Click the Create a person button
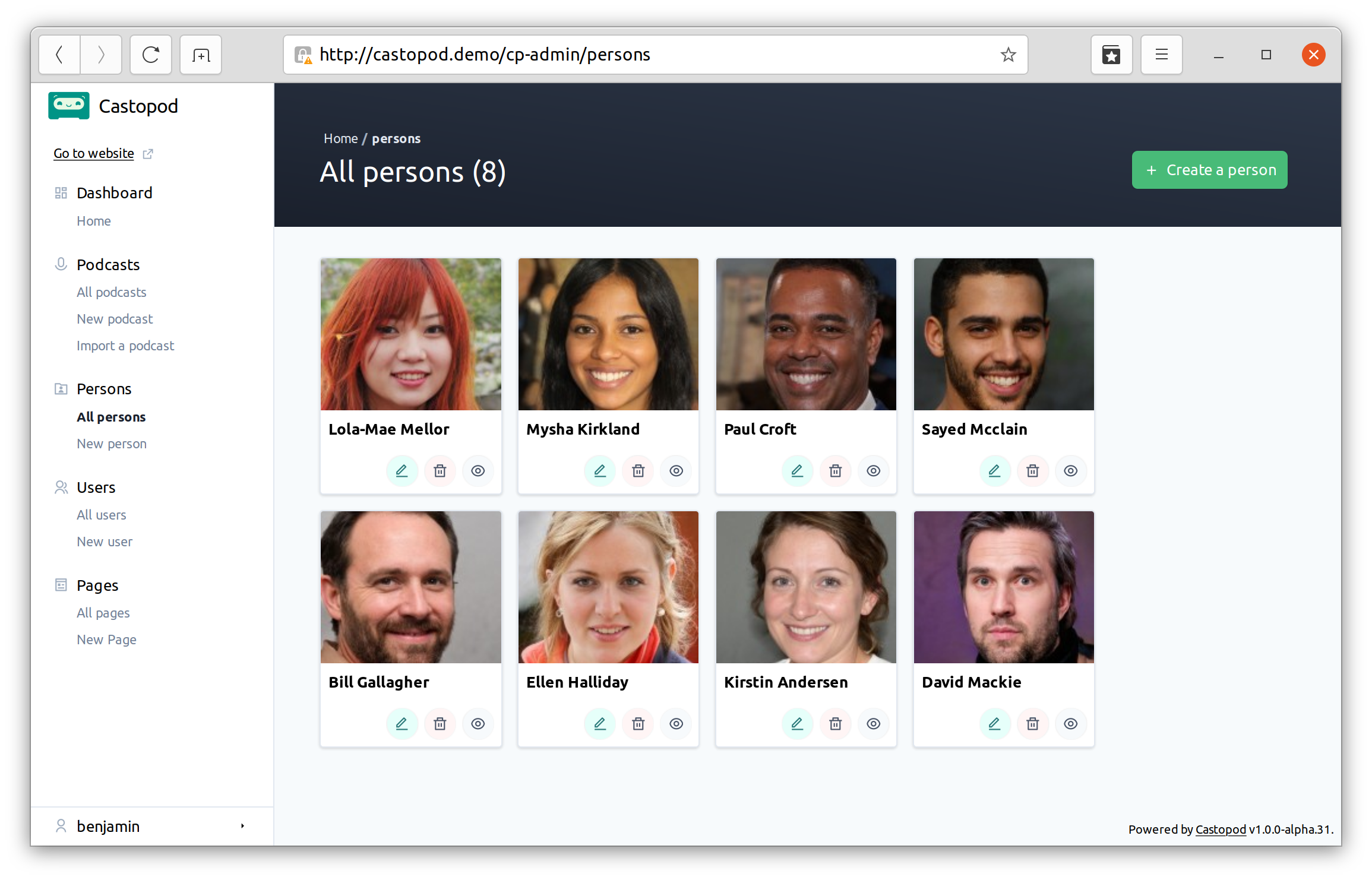Image resolution: width=1372 pixels, height=880 pixels. (x=1210, y=169)
